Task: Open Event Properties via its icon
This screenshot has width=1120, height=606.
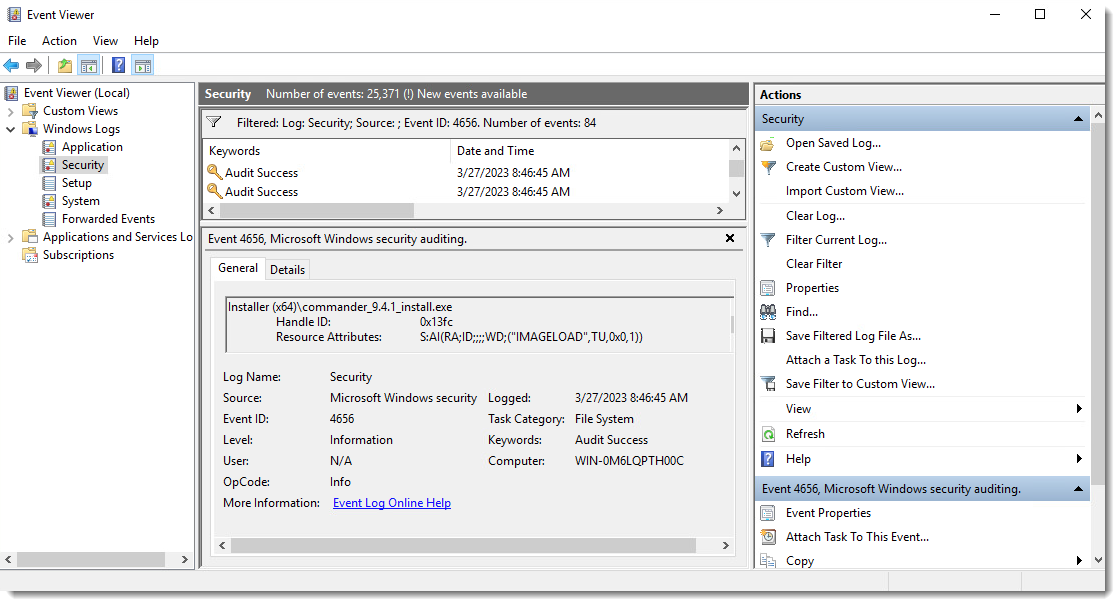Action: click(x=767, y=512)
